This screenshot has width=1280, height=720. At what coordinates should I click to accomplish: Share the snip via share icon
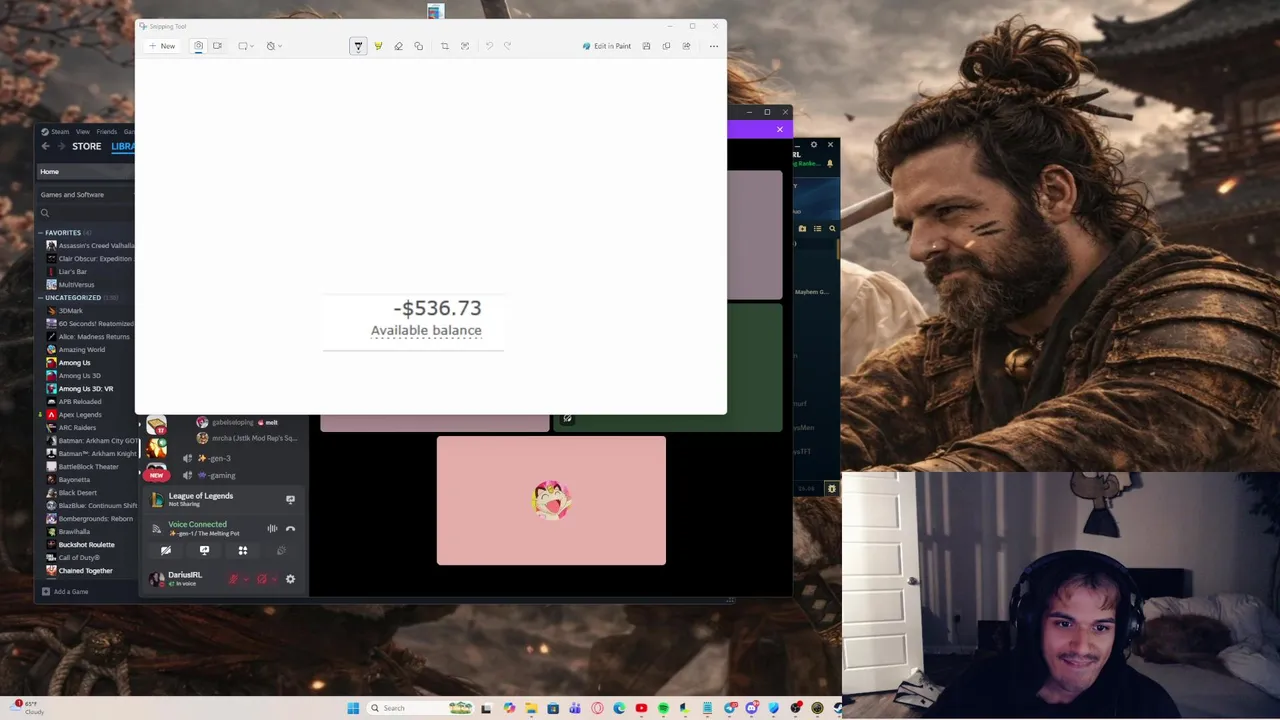coord(686,46)
